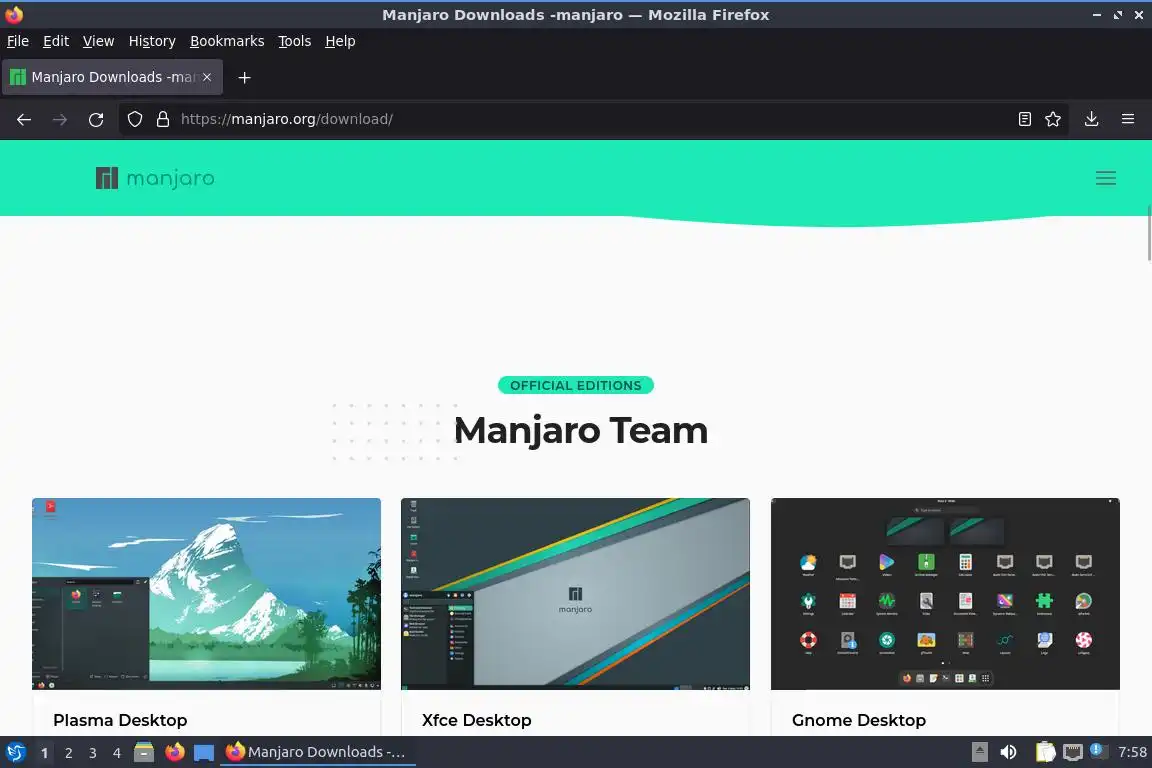Bookmark this page with the star
The image size is (1152, 768).
coord(1053,119)
